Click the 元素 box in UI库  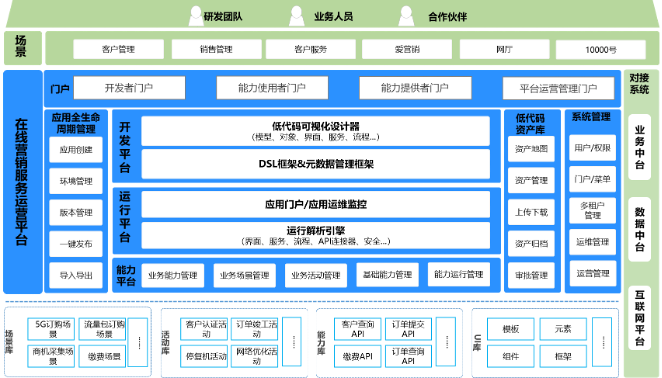563,329
